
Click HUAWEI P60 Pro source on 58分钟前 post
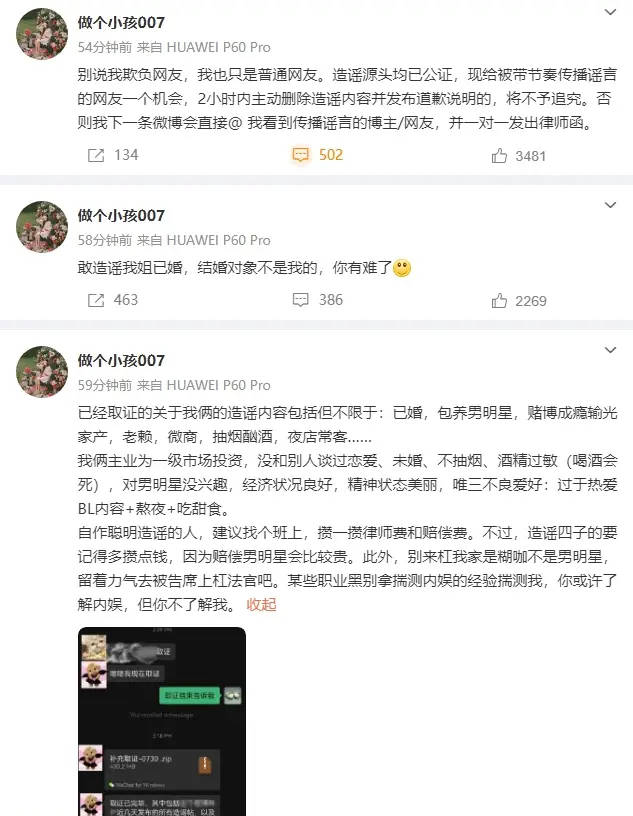(x=219, y=240)
